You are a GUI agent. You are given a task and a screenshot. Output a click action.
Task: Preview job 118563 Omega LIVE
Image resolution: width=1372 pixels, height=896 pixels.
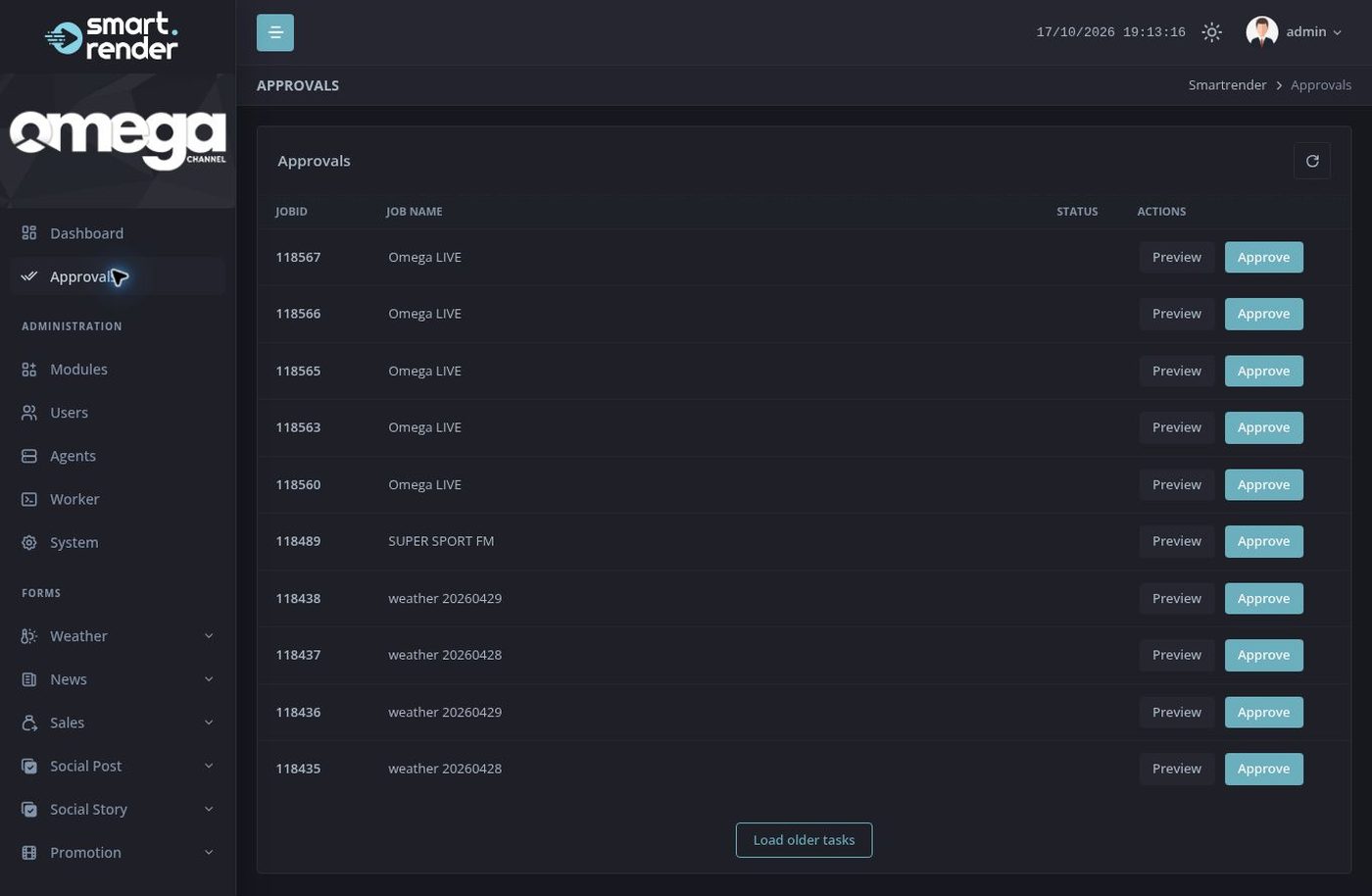click(1176, 427)
